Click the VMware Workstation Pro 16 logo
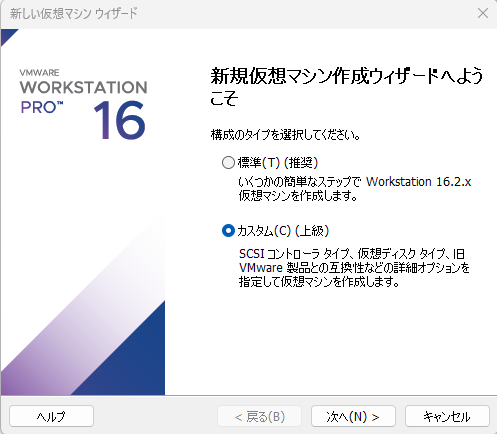The image size is (497, 434). click(x=83, y=104)
